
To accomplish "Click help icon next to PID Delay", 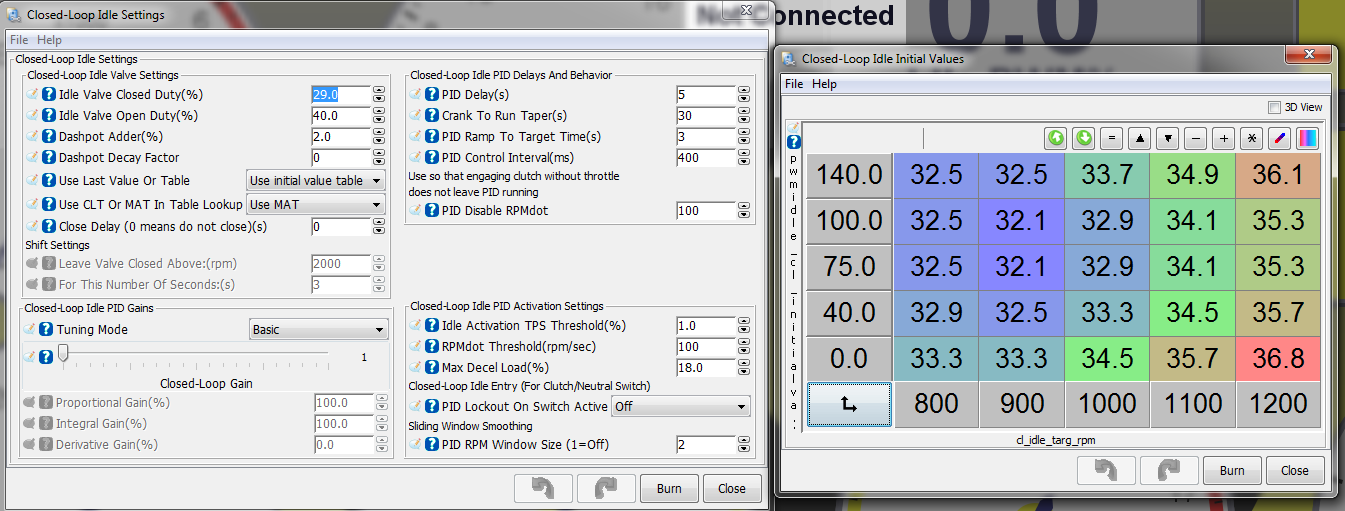I will pos(432,95).
